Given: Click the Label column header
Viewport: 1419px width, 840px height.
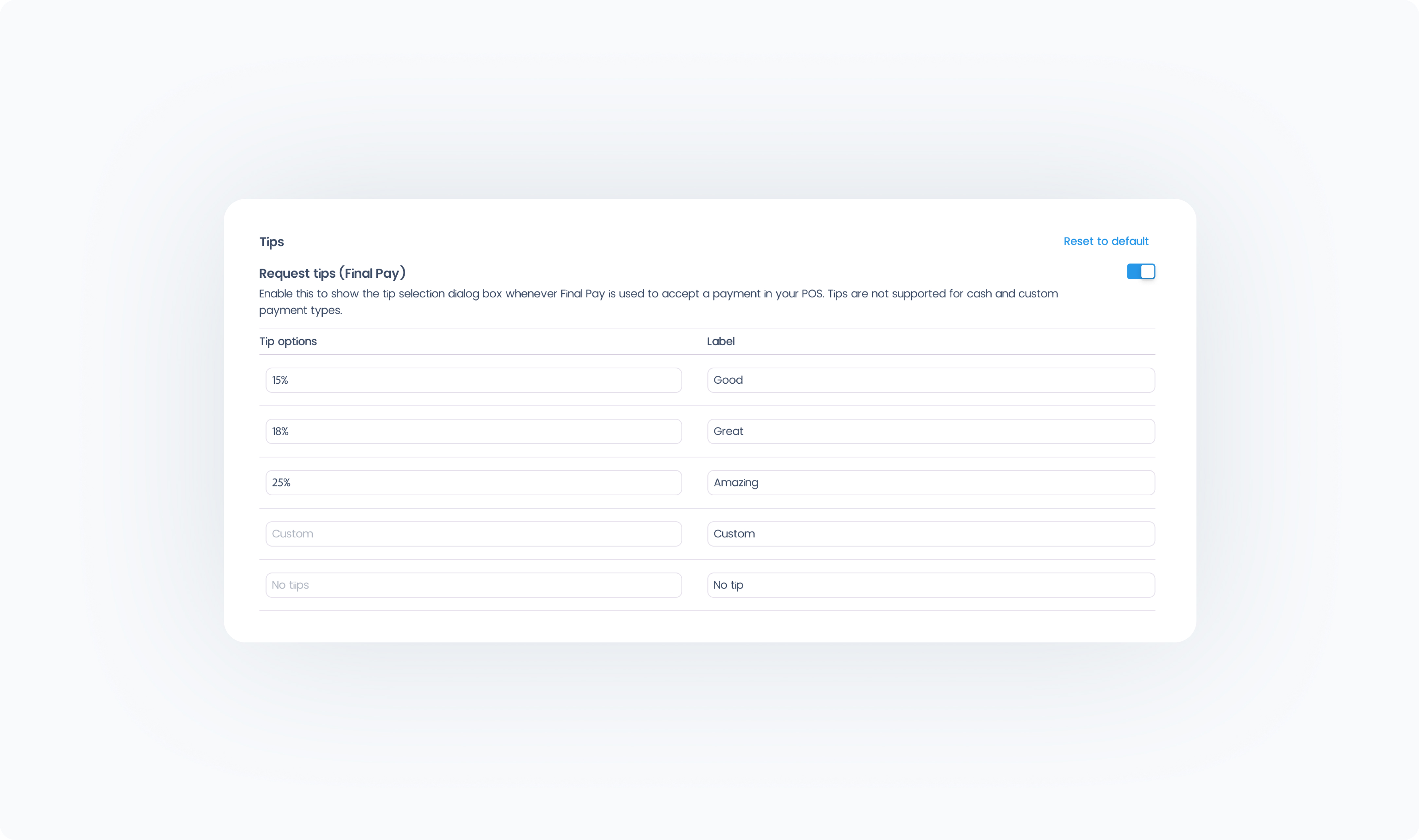Looking at the screenshot, I should 720,341.
